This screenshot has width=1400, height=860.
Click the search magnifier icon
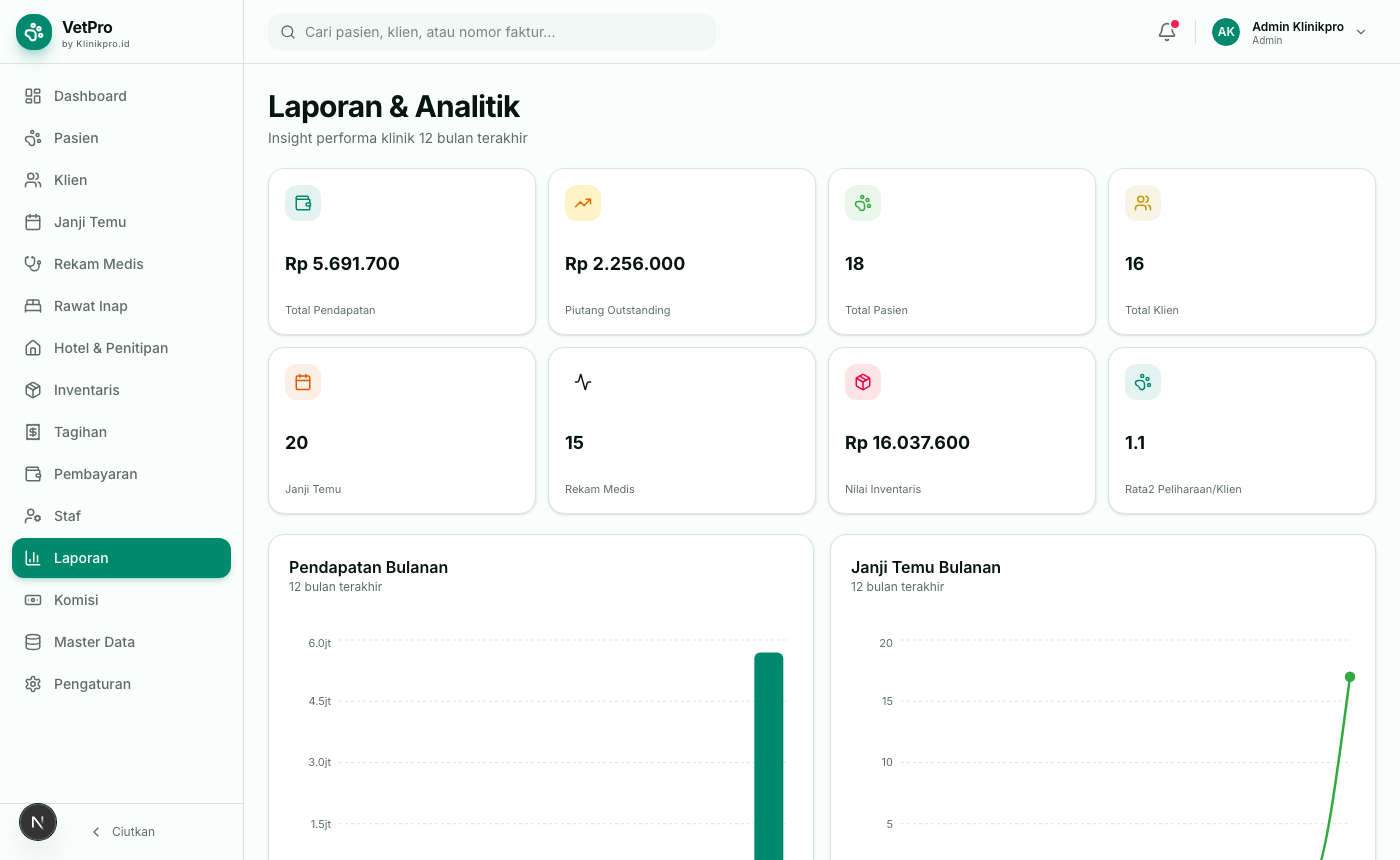point(288,32)
